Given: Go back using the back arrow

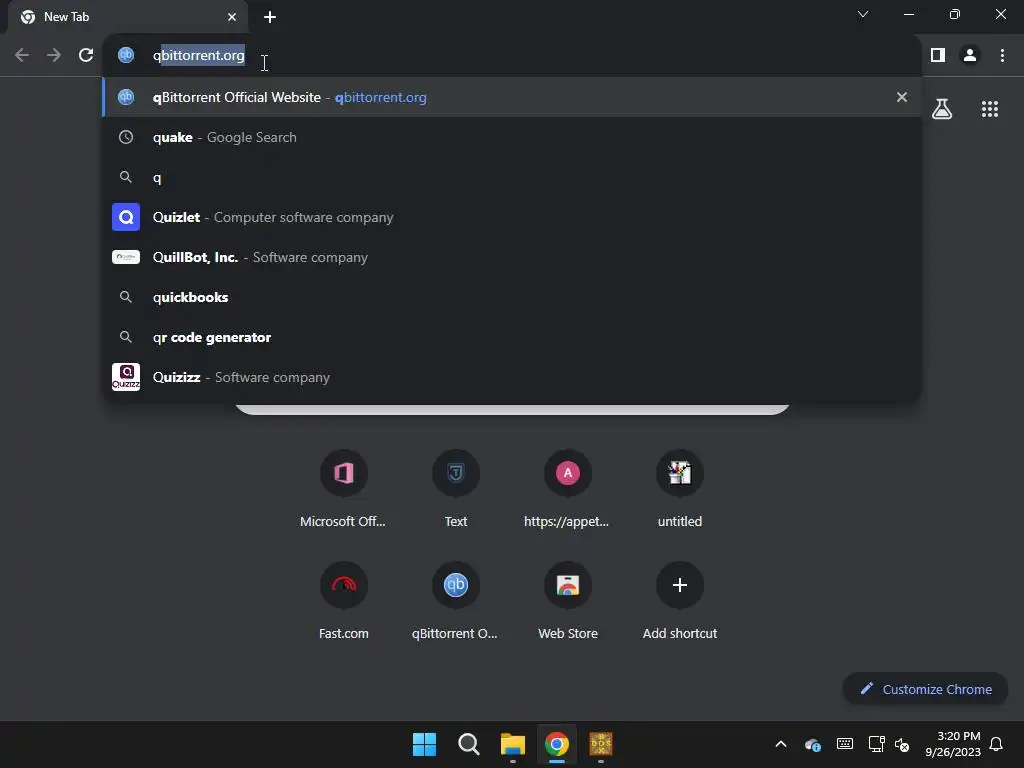Looking at the screenshot, I should click(x=22, y=56).
